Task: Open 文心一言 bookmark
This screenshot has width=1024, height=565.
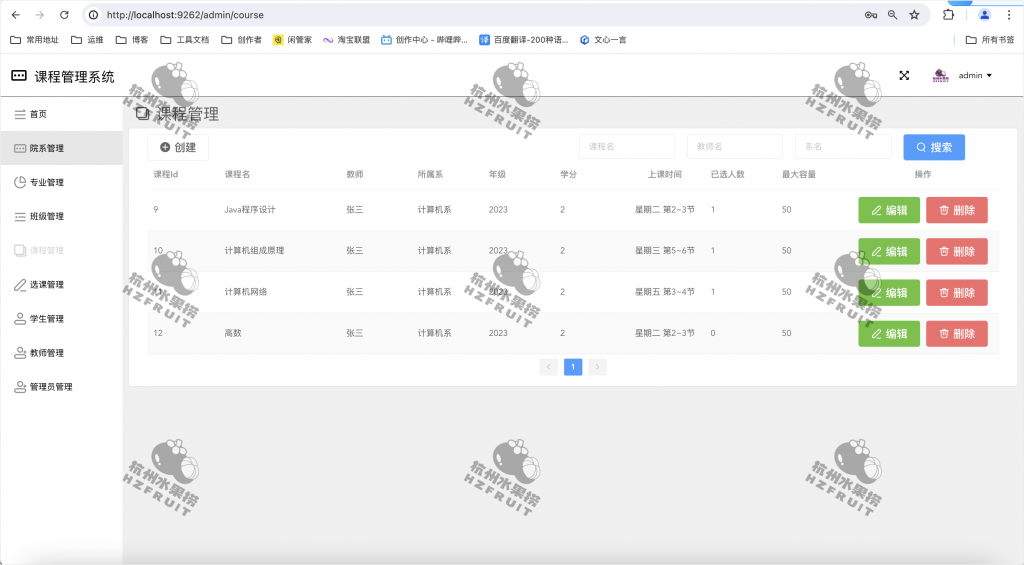Action: [x=603, y=40]
